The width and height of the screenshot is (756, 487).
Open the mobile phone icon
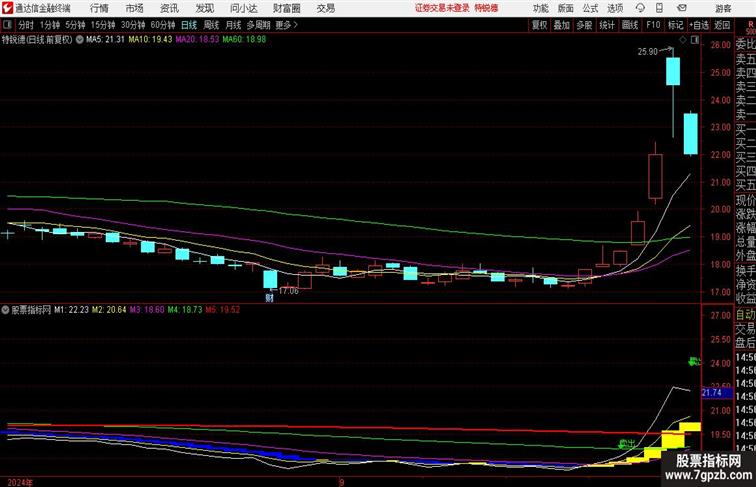coord(660,8)
